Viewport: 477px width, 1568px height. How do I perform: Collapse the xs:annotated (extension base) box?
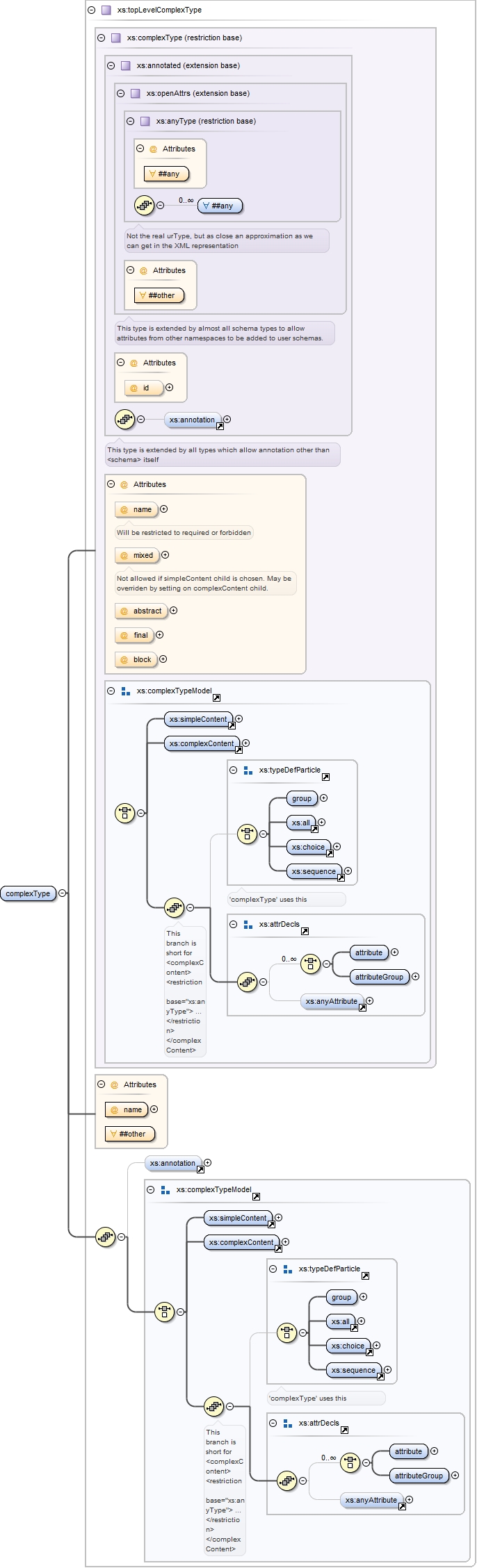(111, 66)
